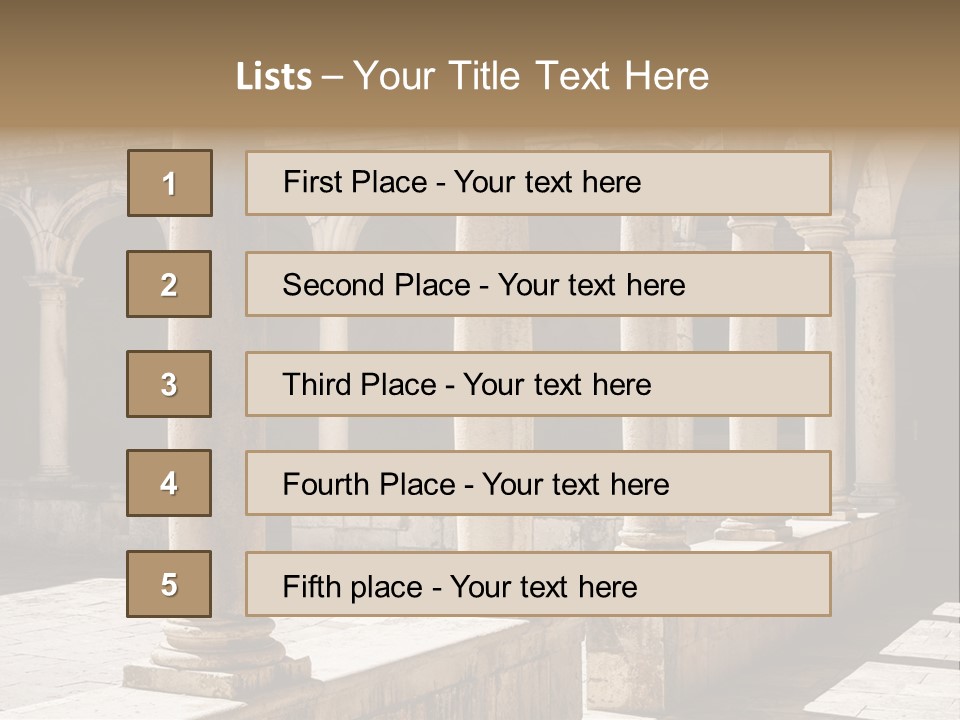Click the Fourth Place text bar
Viewport: 960px width, 720px height.
(538, 483)
